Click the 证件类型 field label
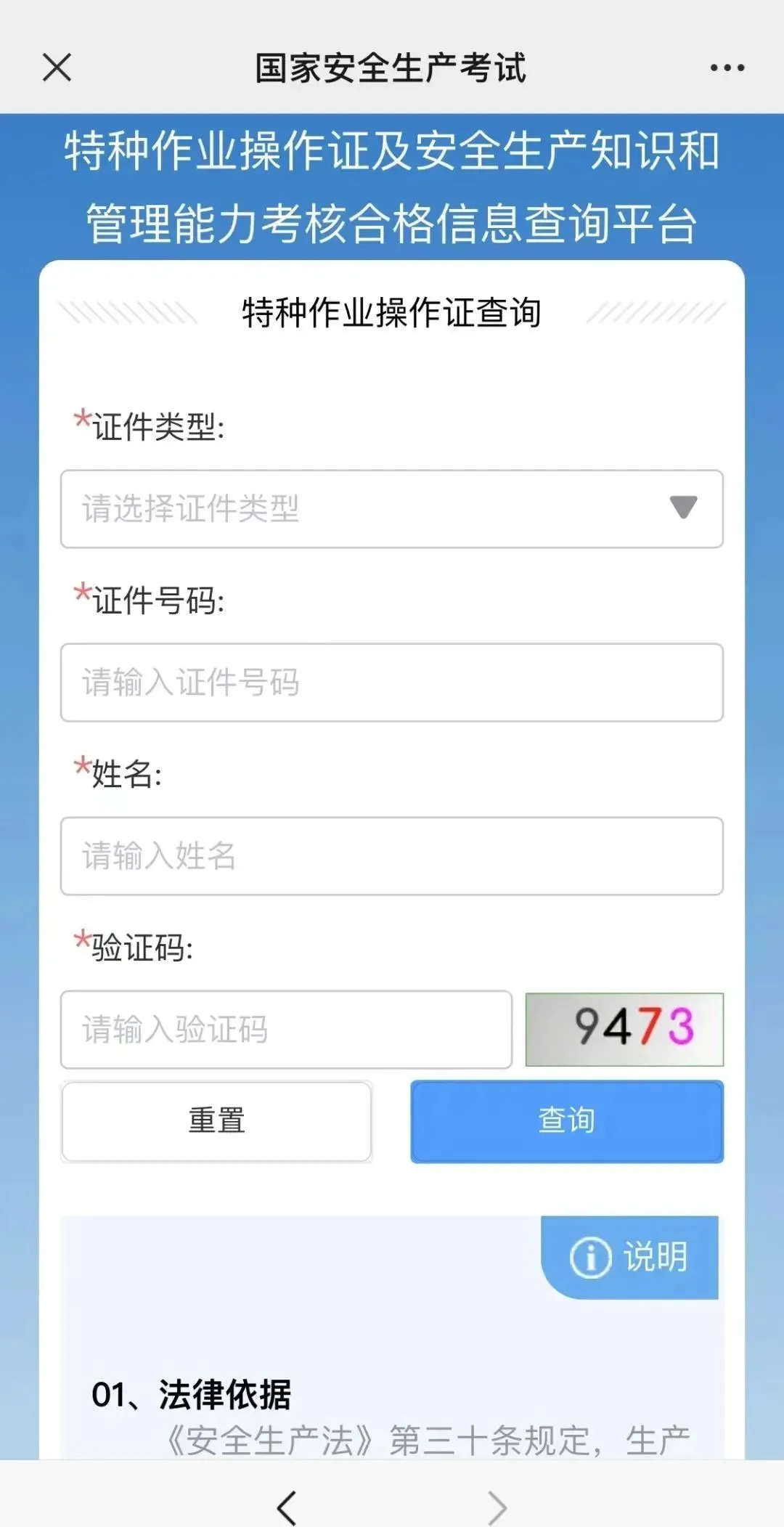 (x=158, y=426)
